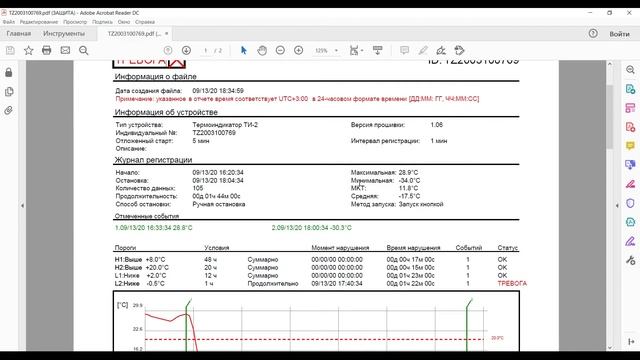The image size is (640, 360).
Task: Add a sticky note comment
Action: tap(404, 50)
